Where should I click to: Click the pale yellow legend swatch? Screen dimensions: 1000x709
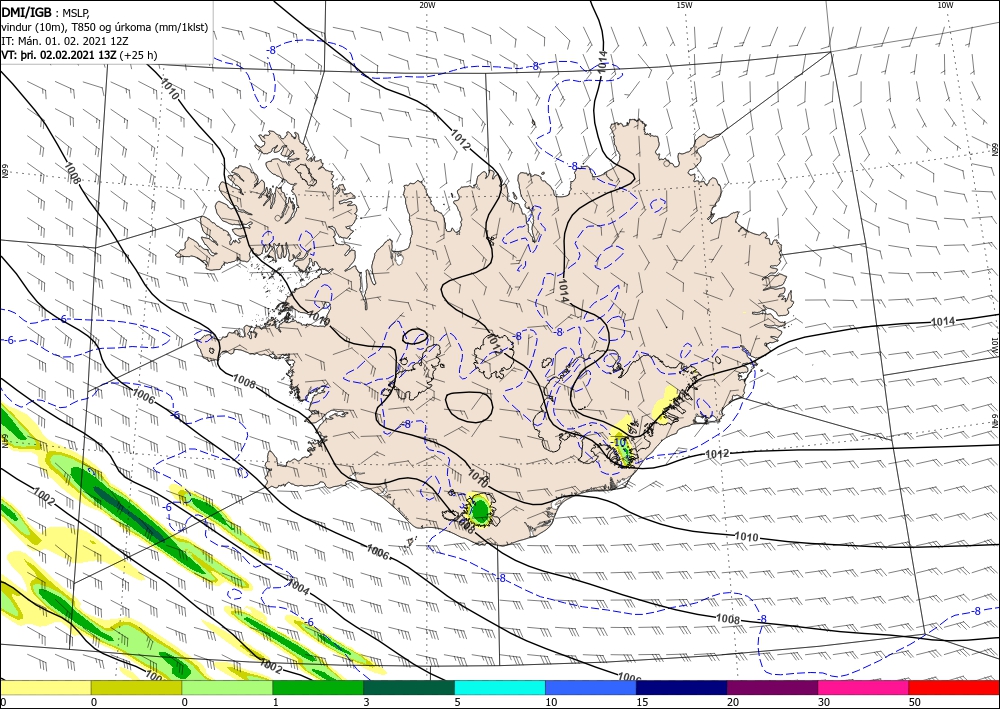(45, 688)
